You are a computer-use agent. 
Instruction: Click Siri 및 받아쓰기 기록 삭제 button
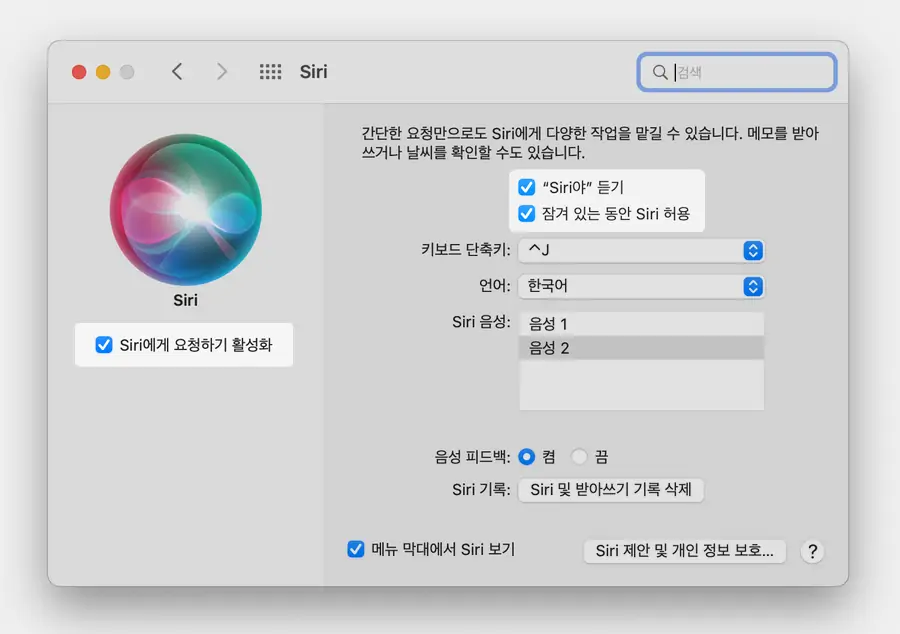pyautogui.click(x=611, y=490)
